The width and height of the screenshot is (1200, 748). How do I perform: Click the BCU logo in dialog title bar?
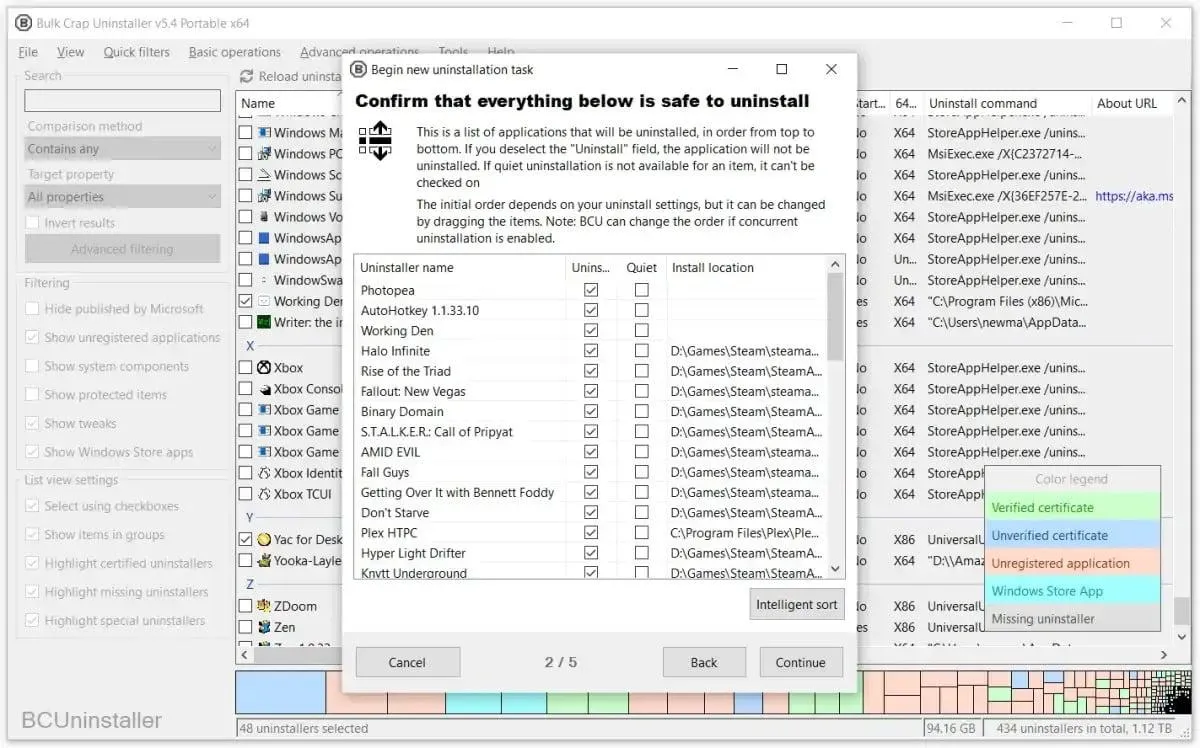coord(359,70)
